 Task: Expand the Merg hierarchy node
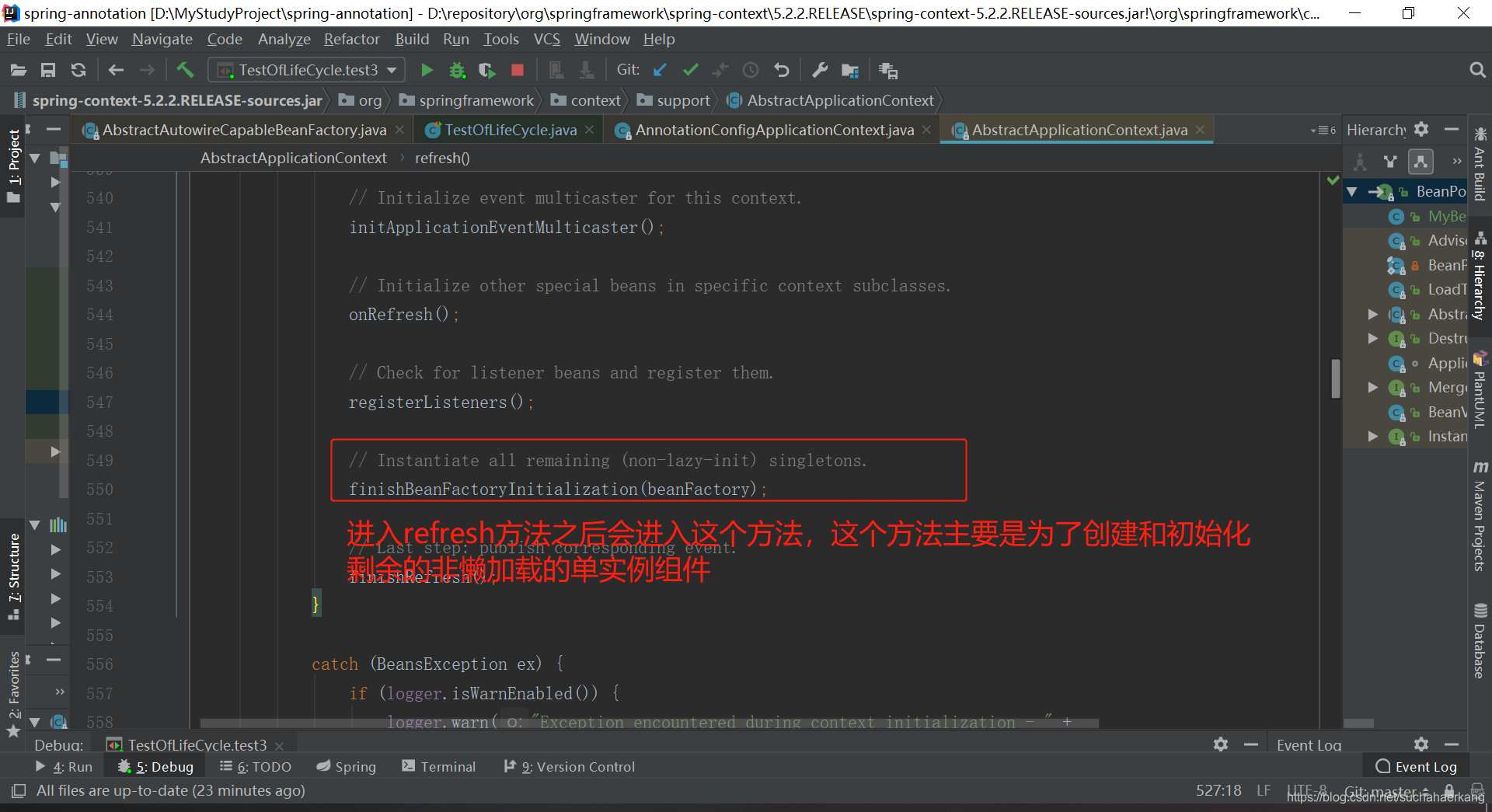pyautogui.click(x=1373, y=387)
